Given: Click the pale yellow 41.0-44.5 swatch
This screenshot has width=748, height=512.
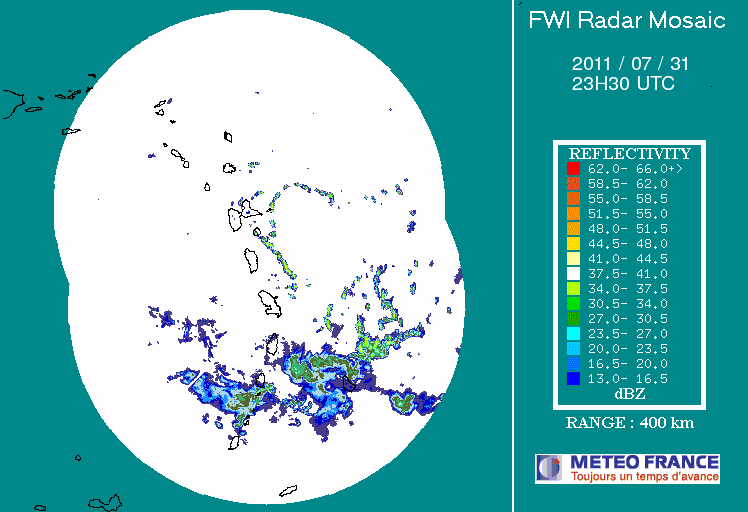Looking at the screenshot, I should 573,259.
